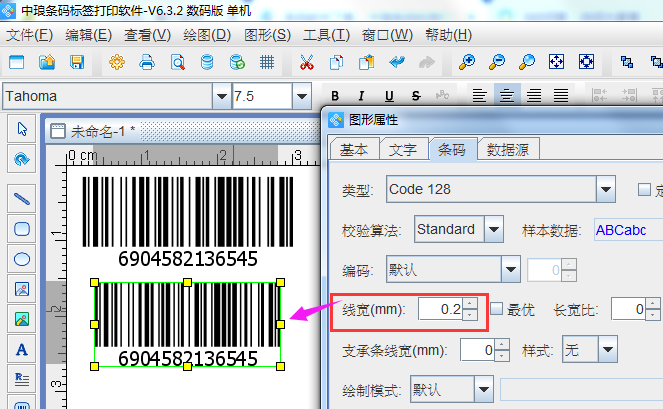The image size is (663, 409).
Task: Click the 线宽 value input field
Action: (439, 310)
